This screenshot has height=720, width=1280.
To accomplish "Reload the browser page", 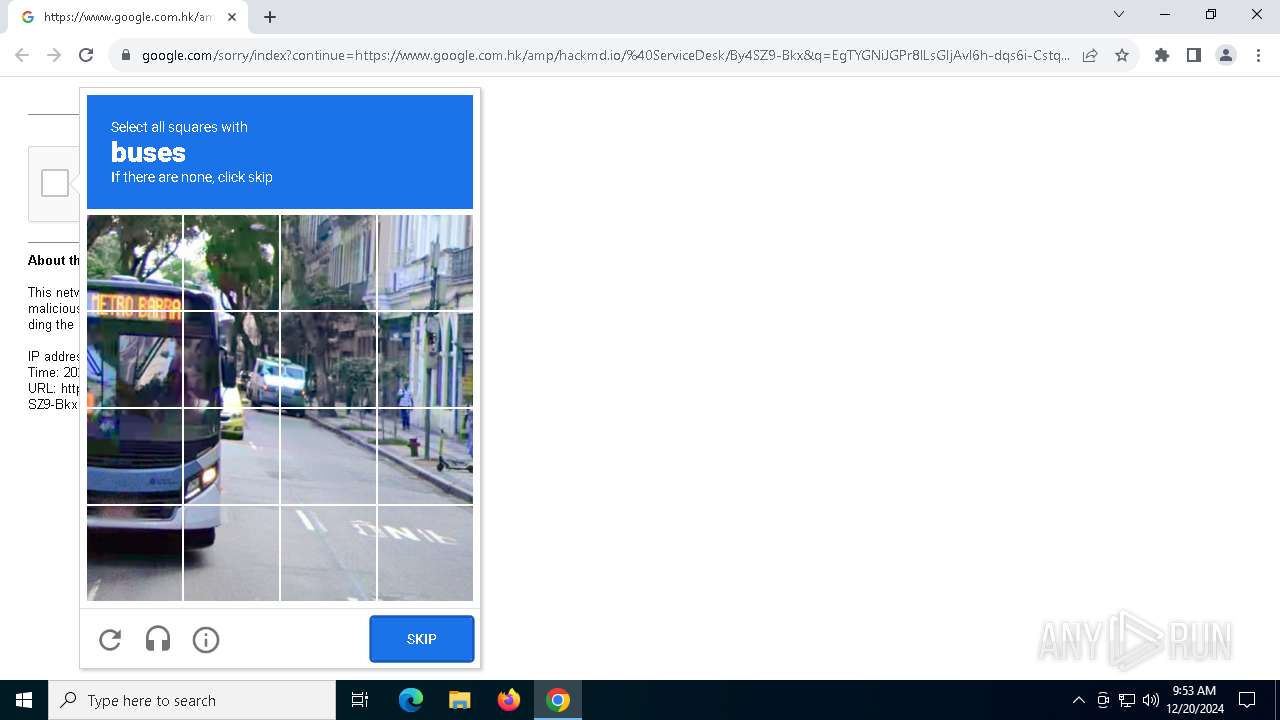I will tap(86, 55).
